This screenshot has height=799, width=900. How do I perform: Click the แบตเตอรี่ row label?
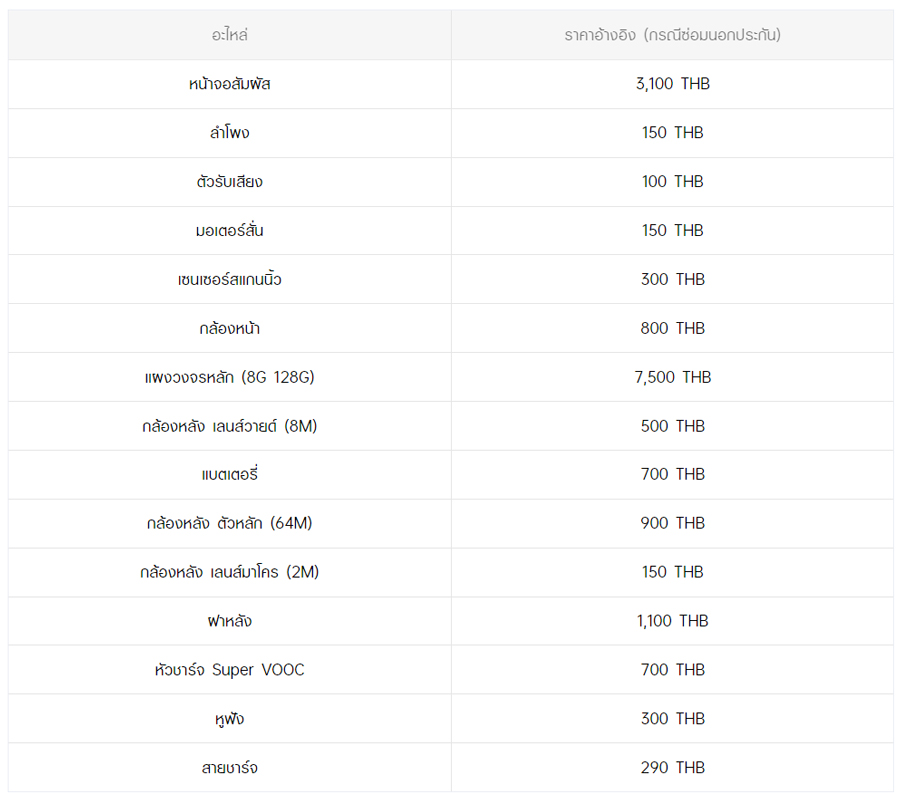[229, 475]
